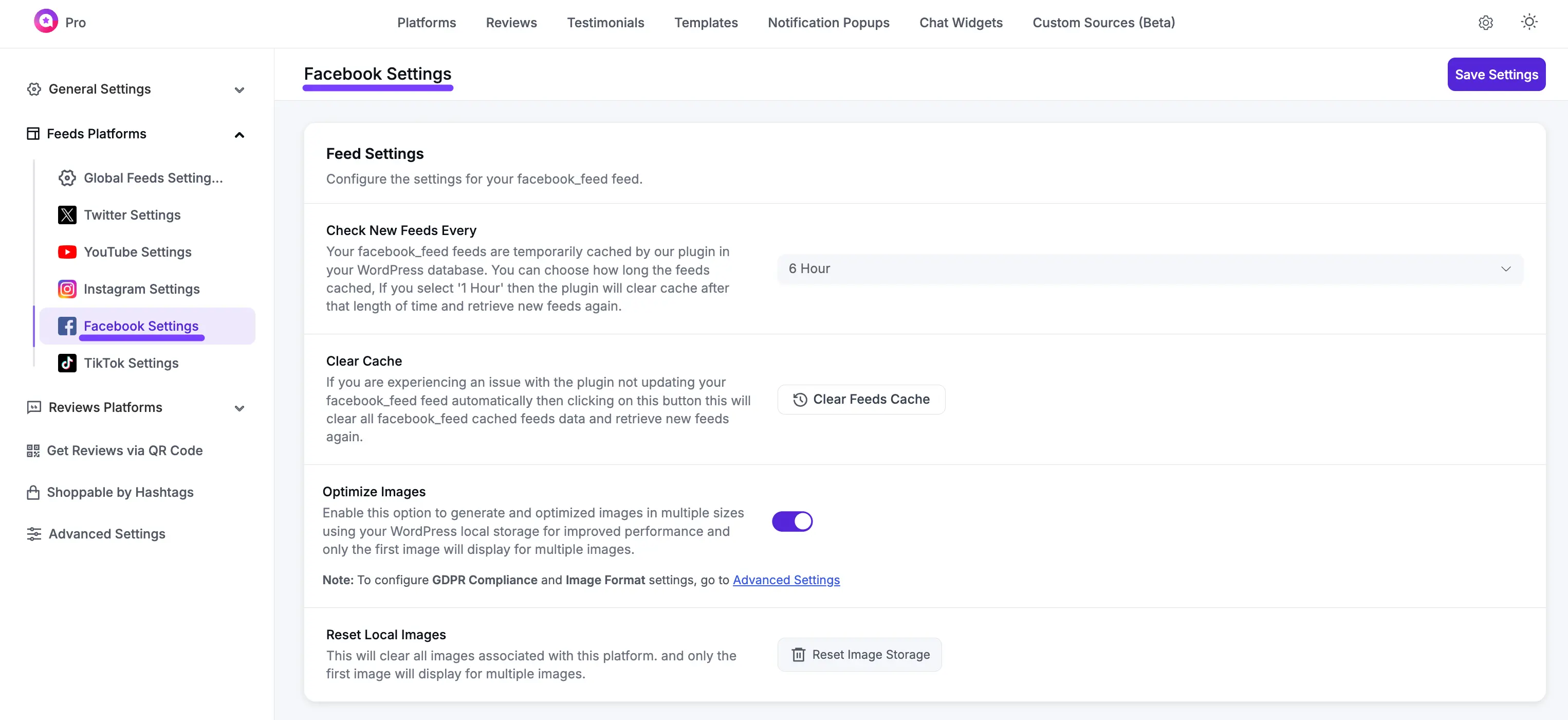Click the app logo next to Pro
Image resolution: width=1568 pixels, height=720 pixels.
tap(46, 21)
